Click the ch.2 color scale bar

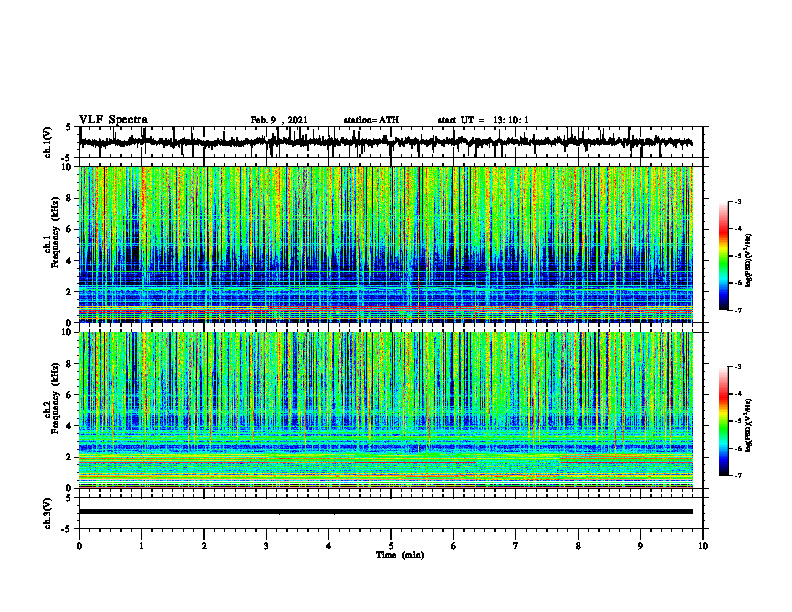point(724,421)
